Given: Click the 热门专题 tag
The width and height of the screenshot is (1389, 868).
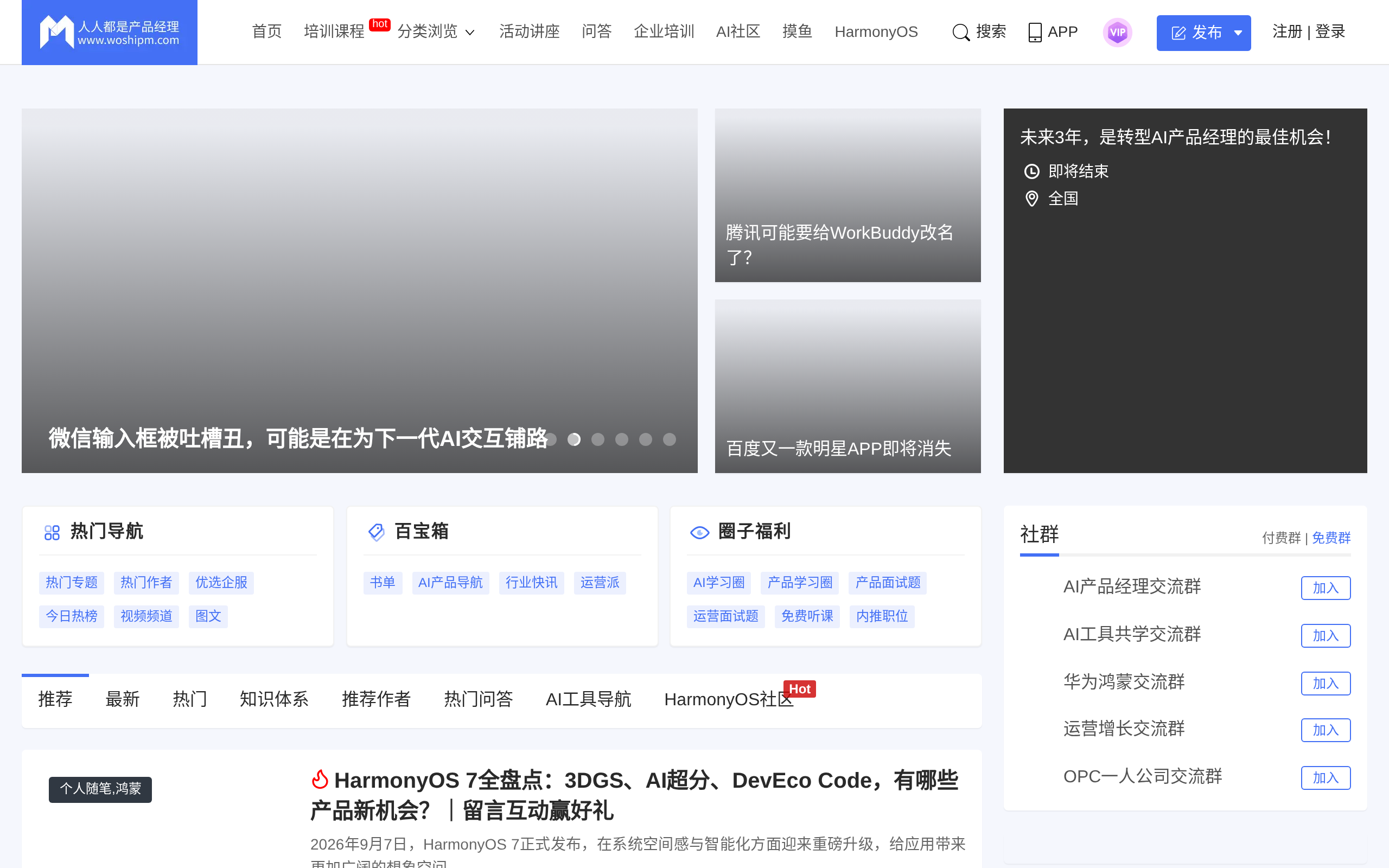Looking at the screenshot, I should pos(72,583).
